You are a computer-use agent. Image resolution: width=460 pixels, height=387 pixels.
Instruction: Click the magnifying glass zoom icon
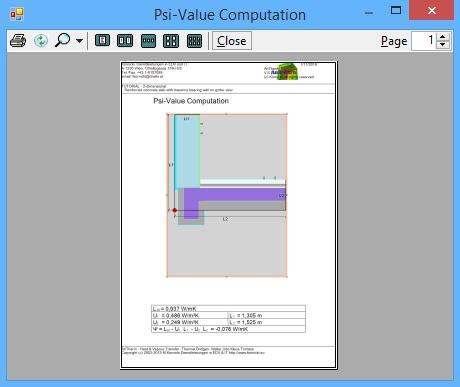coord(62,40)
